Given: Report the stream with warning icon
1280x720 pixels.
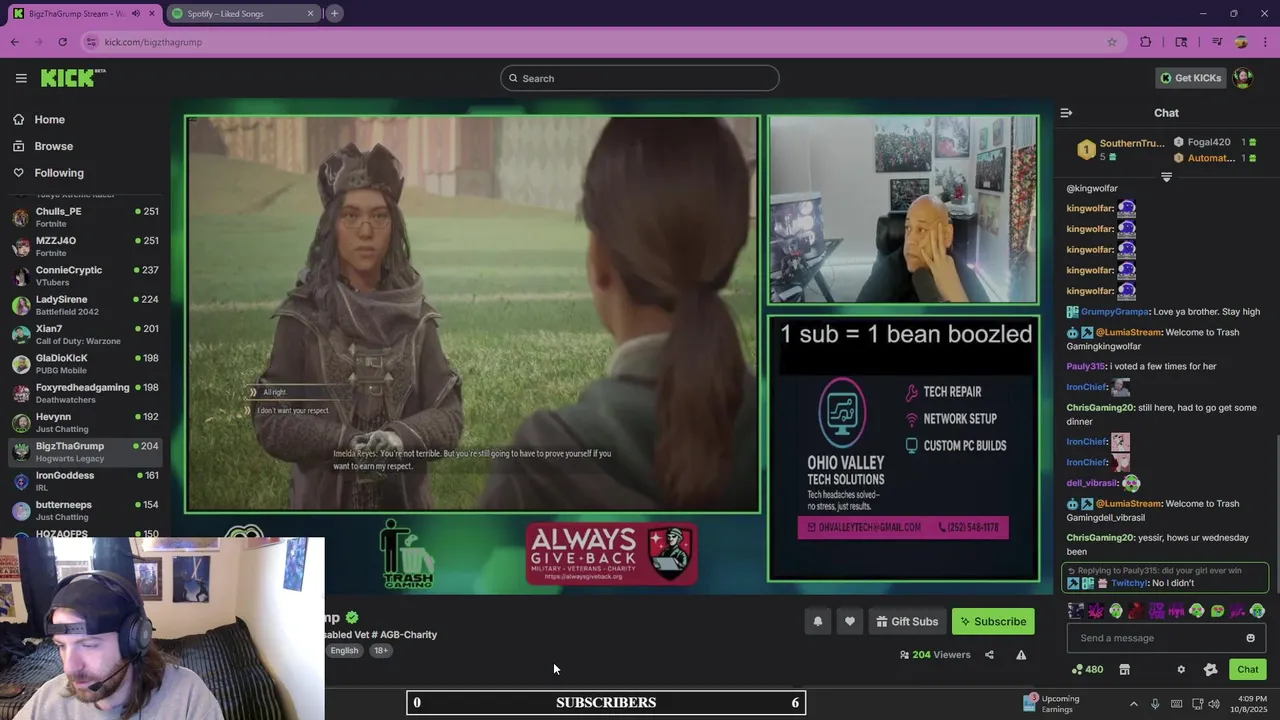Looking at the screenshot, I should [1021, 655].
